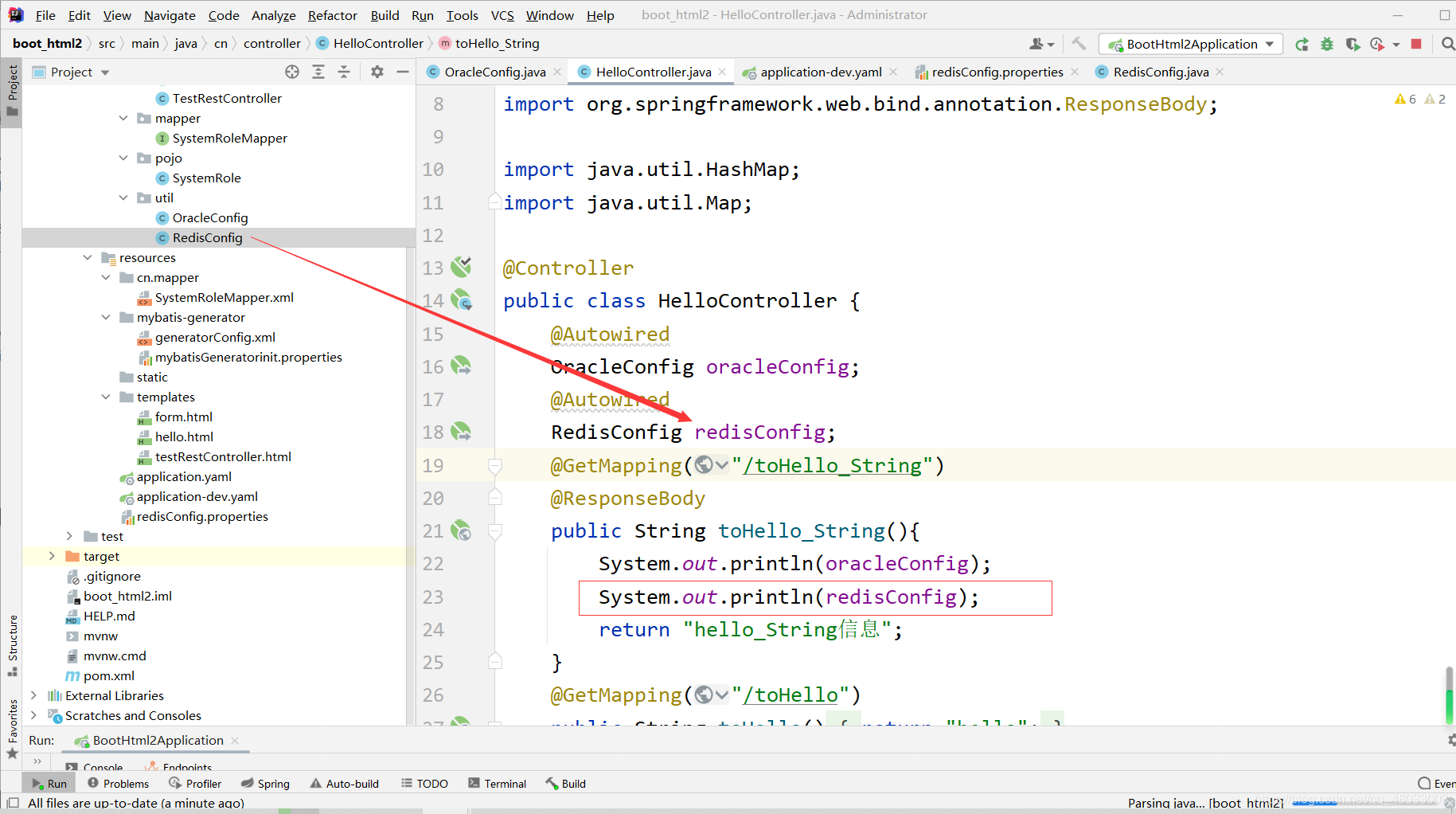Open Search Everywhere magnifier icon
Viewport: 1456px width, 814px height.
(1448, 44)
